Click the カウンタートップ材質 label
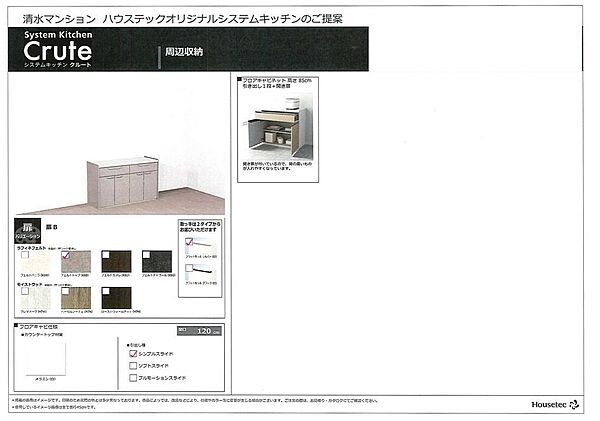The height and width of the screenshot is (421, 600). pyautogui.click(x=43, y=335)
